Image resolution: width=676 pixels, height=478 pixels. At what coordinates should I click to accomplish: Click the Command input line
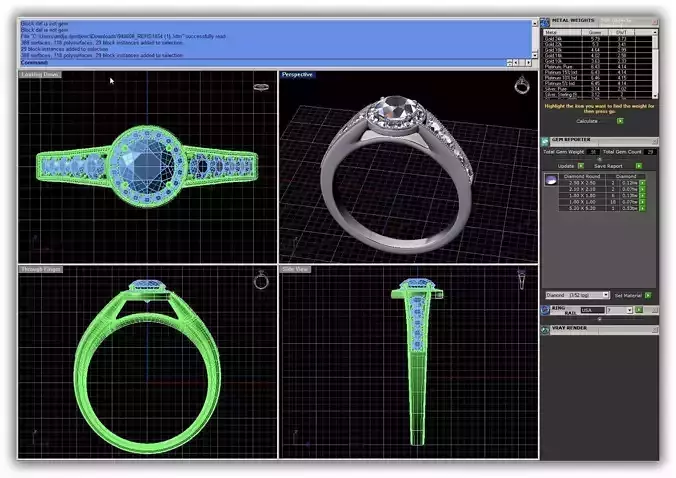263,63
